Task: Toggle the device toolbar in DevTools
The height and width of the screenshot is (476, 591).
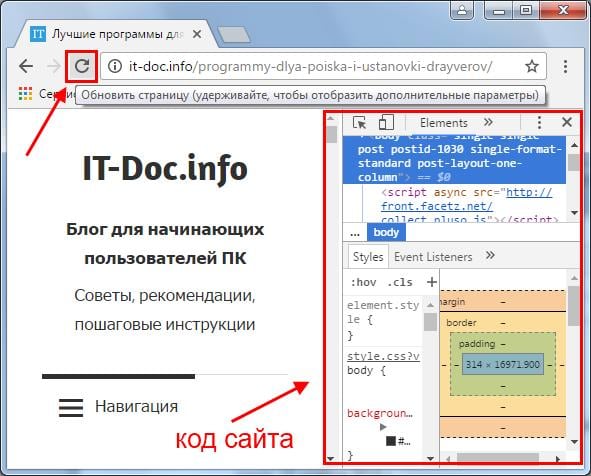Action: pos(386,122)
